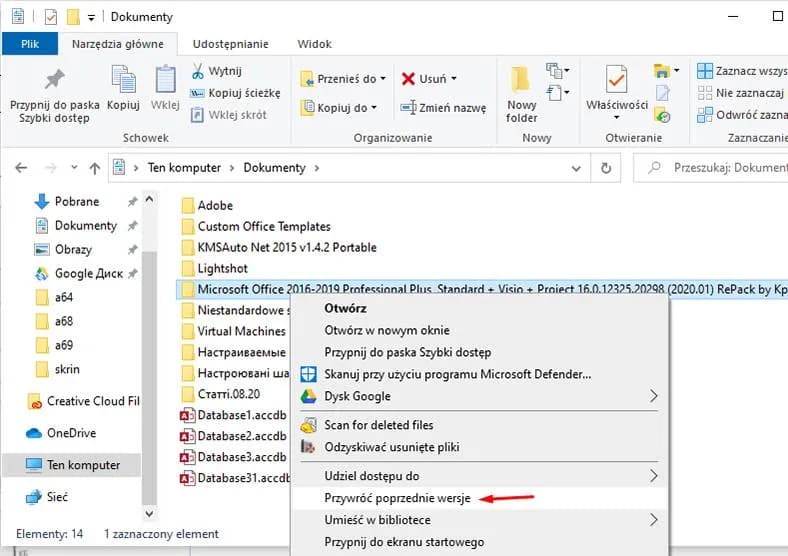Click the Zmień nazwę button
The width and height of the screenshot is (788, 556).
pyautogui.click(x=444, y=108)
